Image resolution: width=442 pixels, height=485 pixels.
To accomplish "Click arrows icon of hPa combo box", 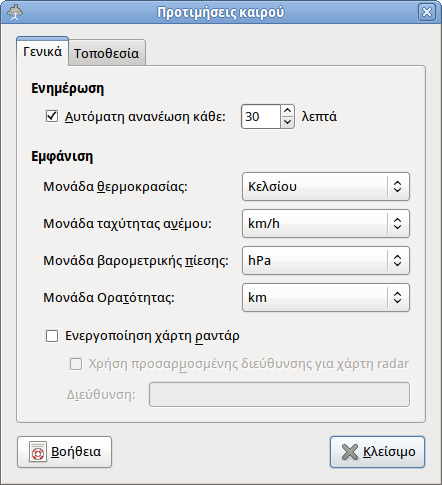I will tap(397, 260).
